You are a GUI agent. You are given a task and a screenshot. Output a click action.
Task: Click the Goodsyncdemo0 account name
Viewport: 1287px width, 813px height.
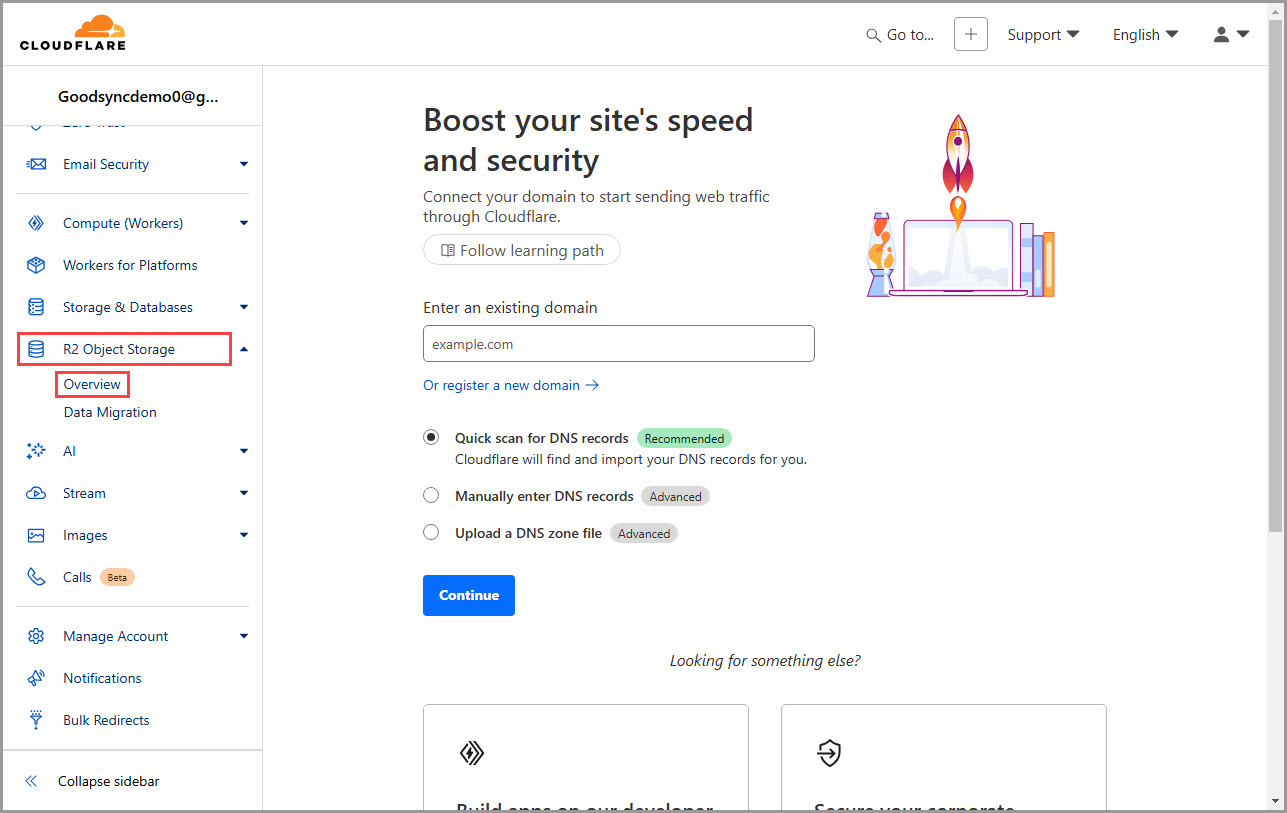[138, 97]
